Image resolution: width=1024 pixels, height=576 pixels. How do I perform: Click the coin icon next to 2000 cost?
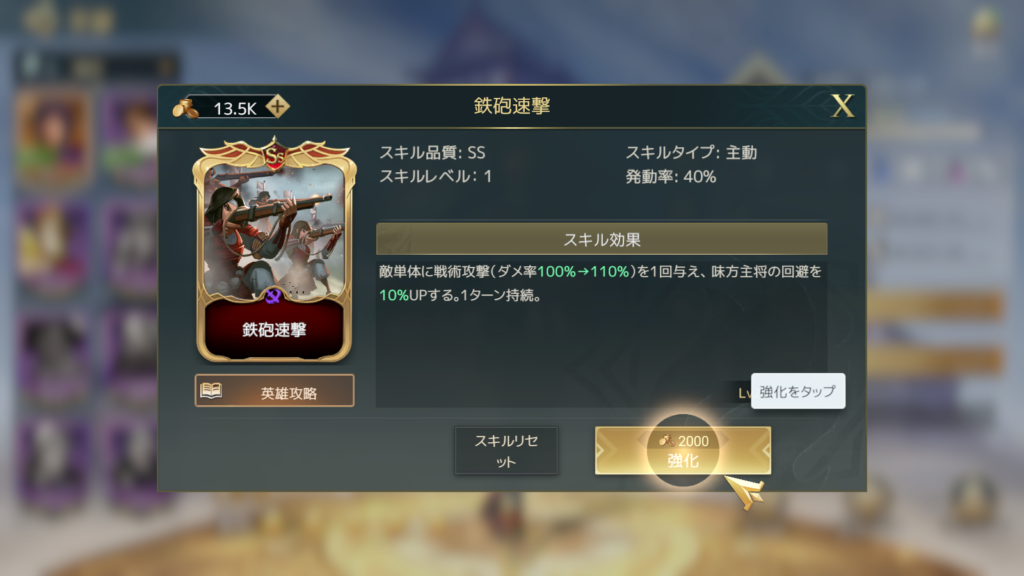[x=665, y=441]
